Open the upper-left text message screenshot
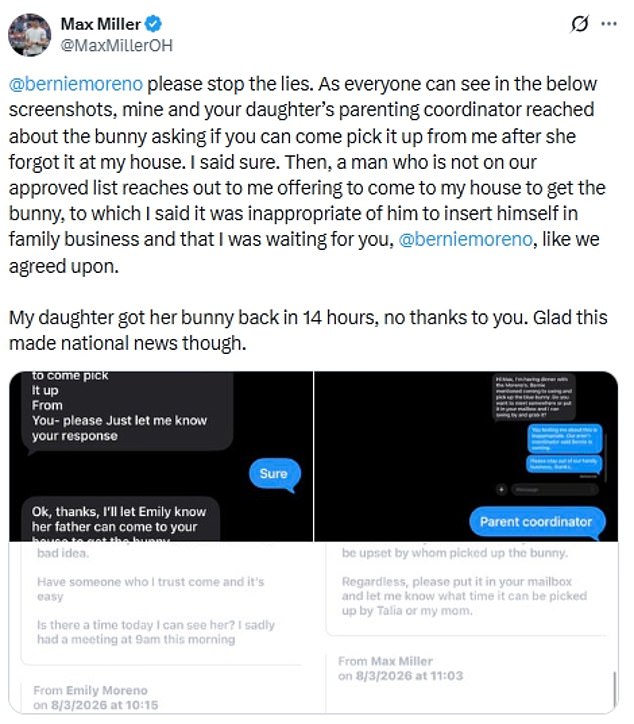The image size is (634, 724). (161, 456)
